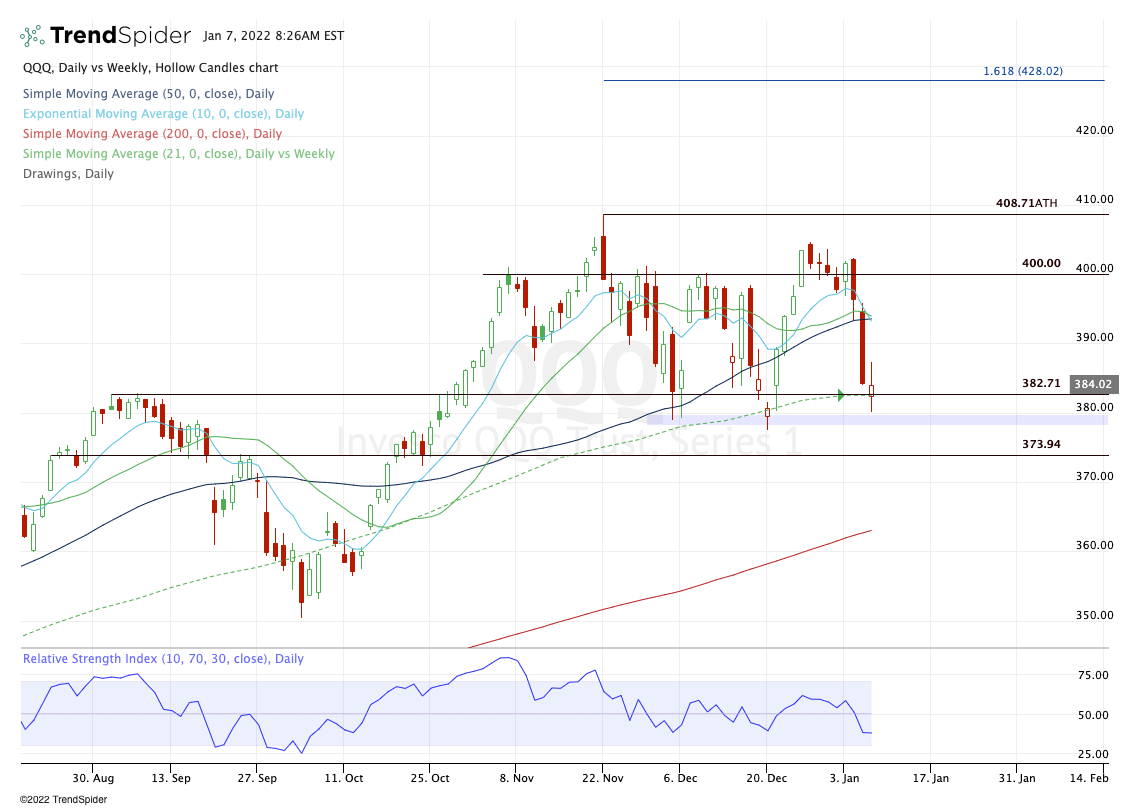Click the 420.00 price axis label
Image resolution: width=1139 pixels, height=809 pixels.
1094,130
